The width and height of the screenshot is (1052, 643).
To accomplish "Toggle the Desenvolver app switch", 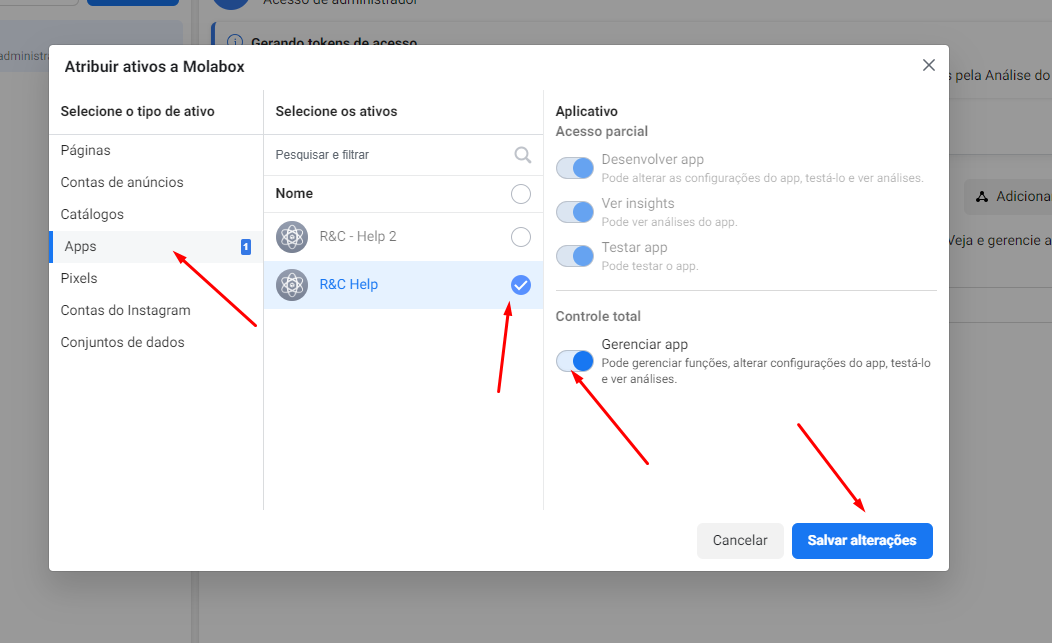I will [x=575, y=168].
